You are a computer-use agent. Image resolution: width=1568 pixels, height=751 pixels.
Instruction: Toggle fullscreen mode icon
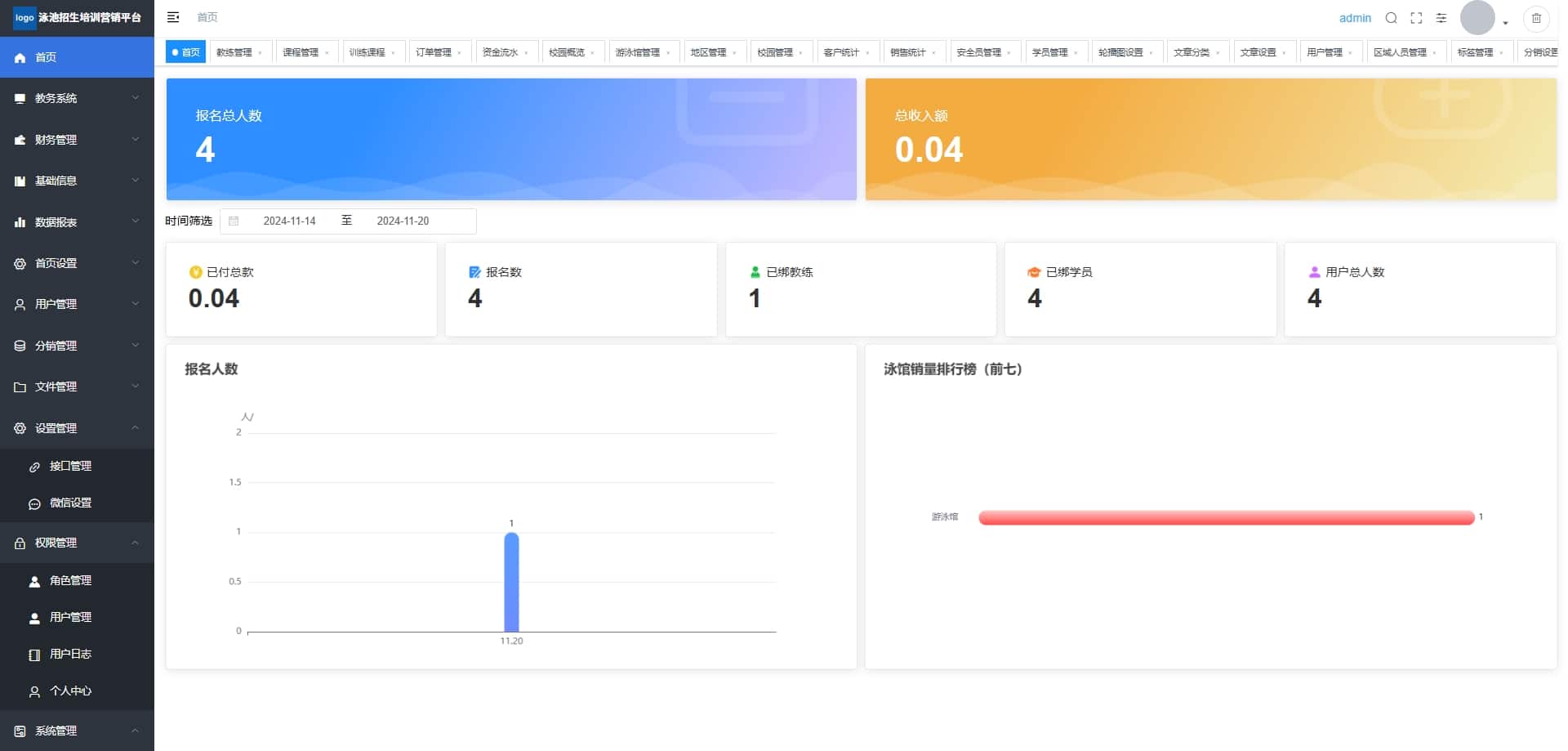pyautogui.click(x=1417, y=18)
